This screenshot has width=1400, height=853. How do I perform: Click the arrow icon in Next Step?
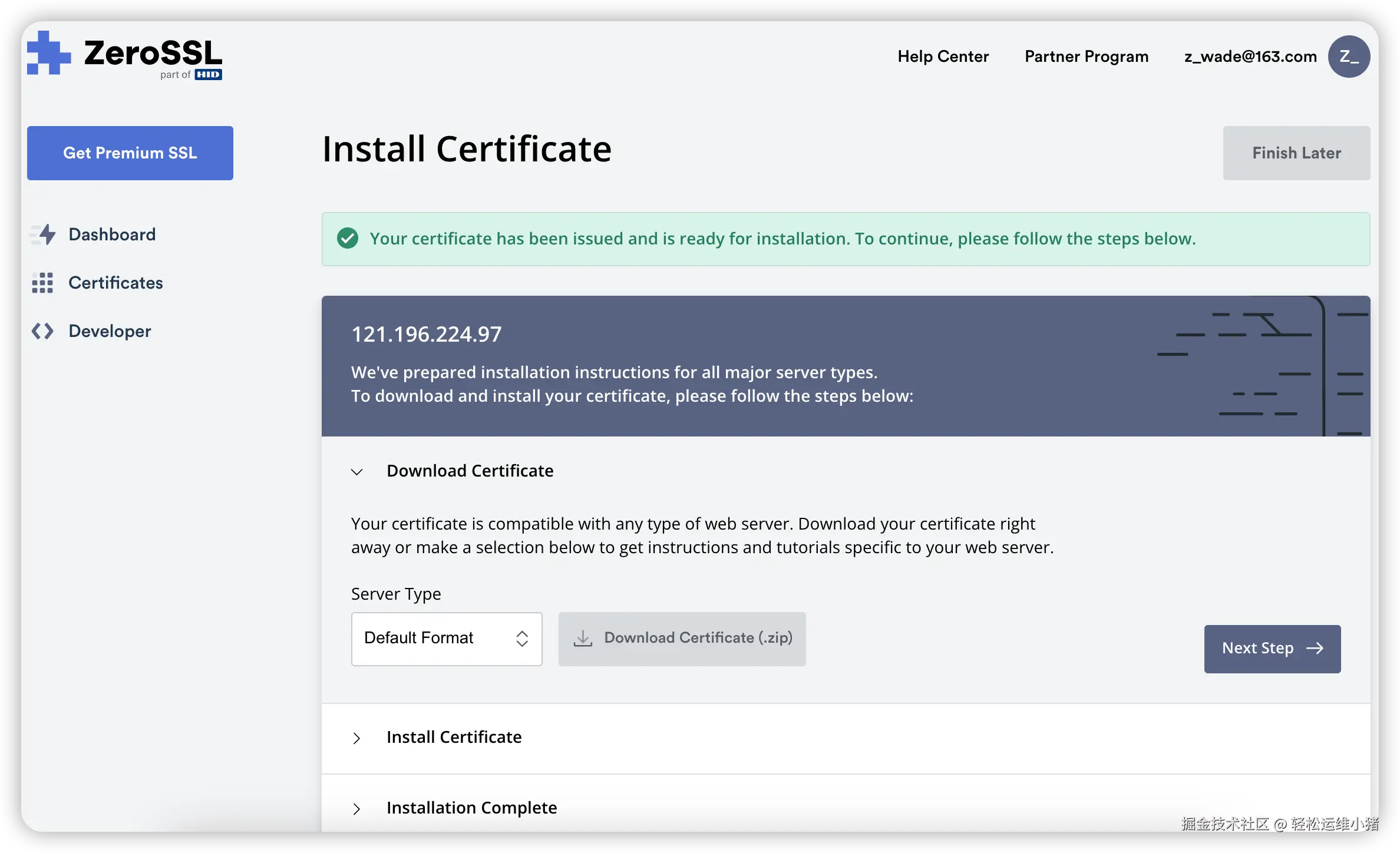click(1315, 649)
